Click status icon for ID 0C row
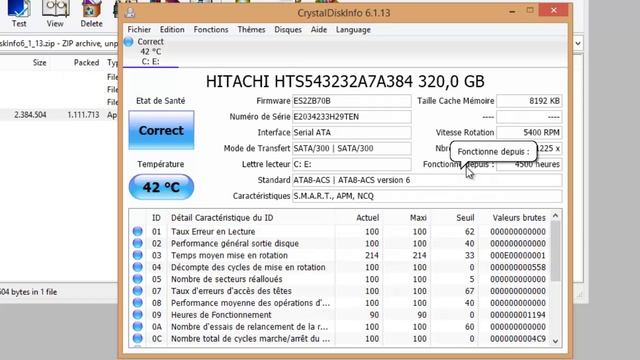Viewport: 640px width, 360px height. click(138, 338)
